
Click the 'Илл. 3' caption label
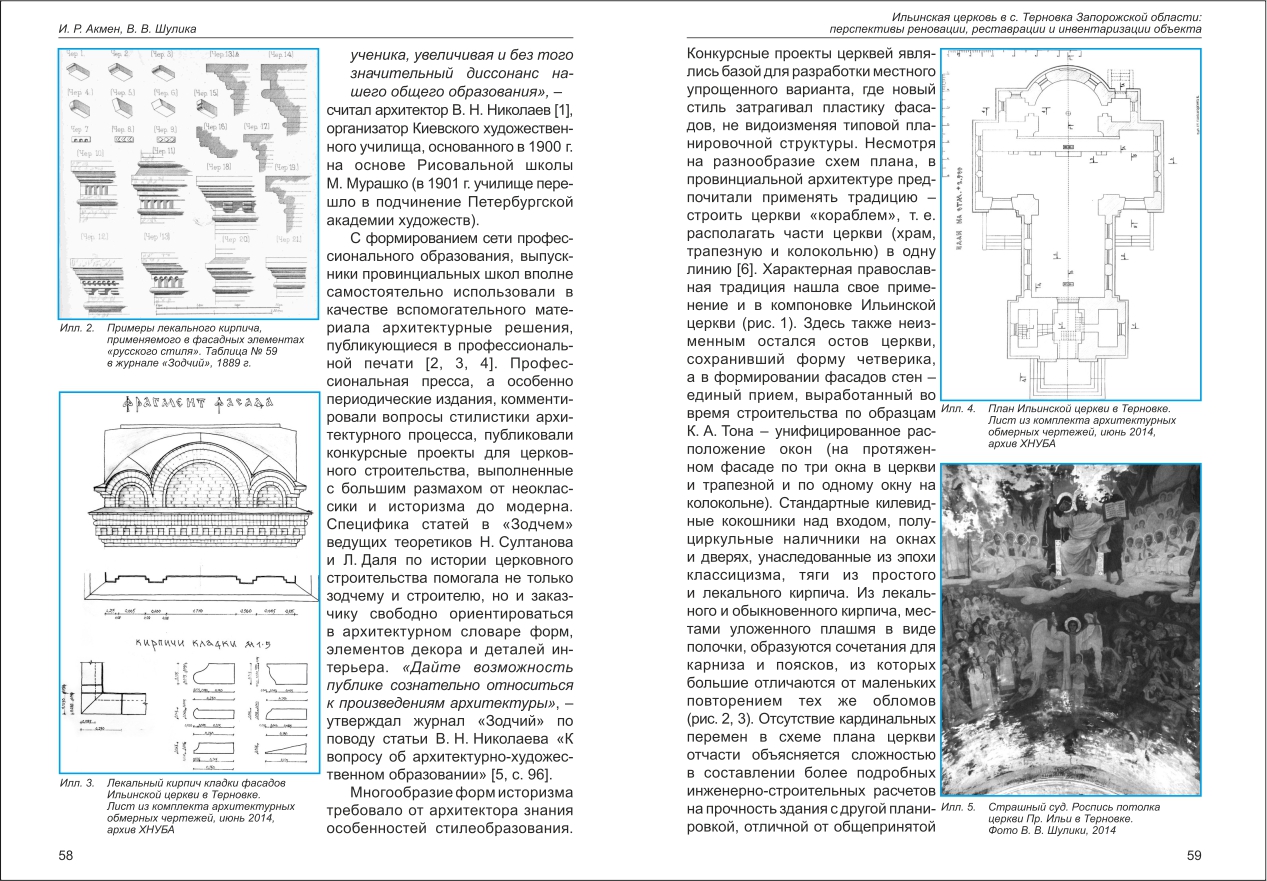coord(76,782)
